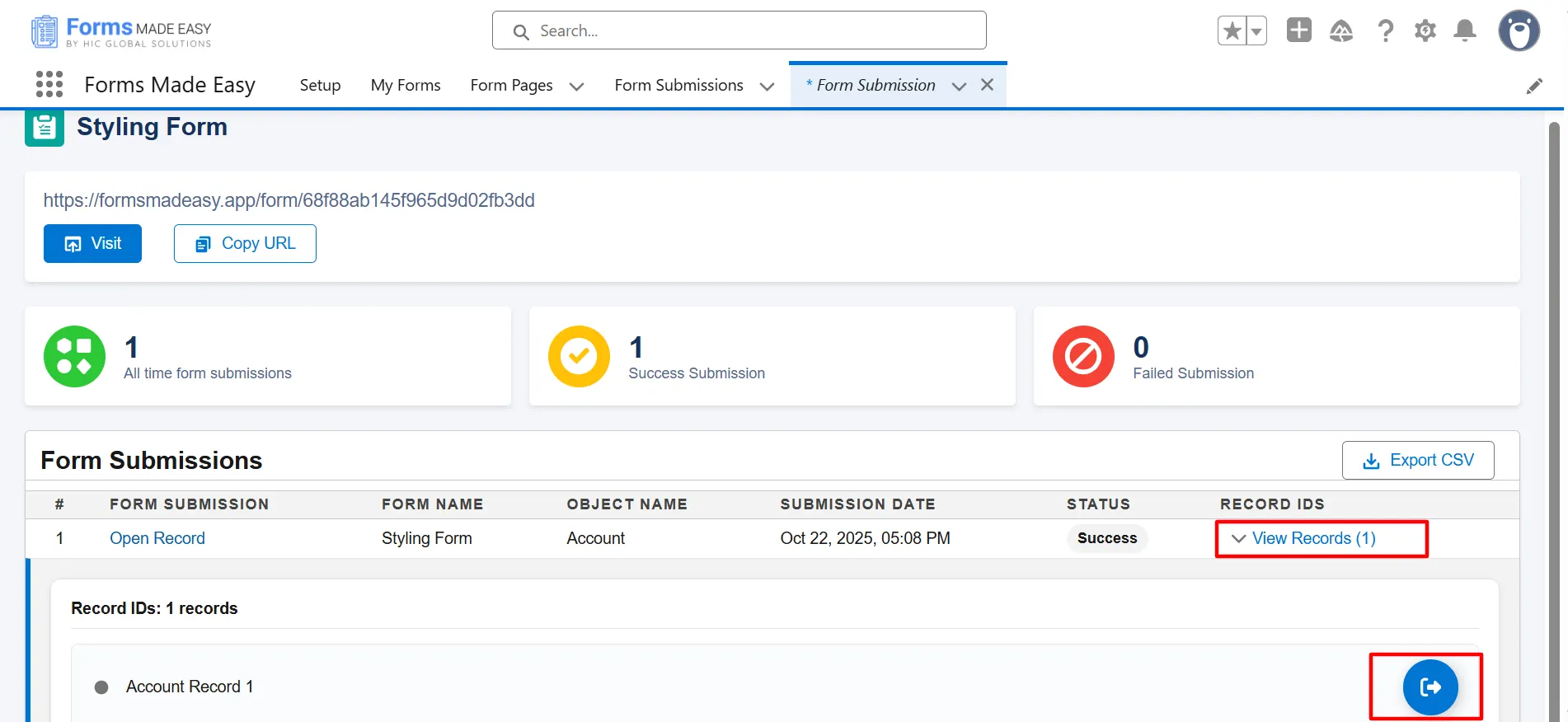The height and width of the screenshot is (722, 1568).
Task: Open the Global Actions plus icon
Action: pyautogui.click(x=1298, y=30)
